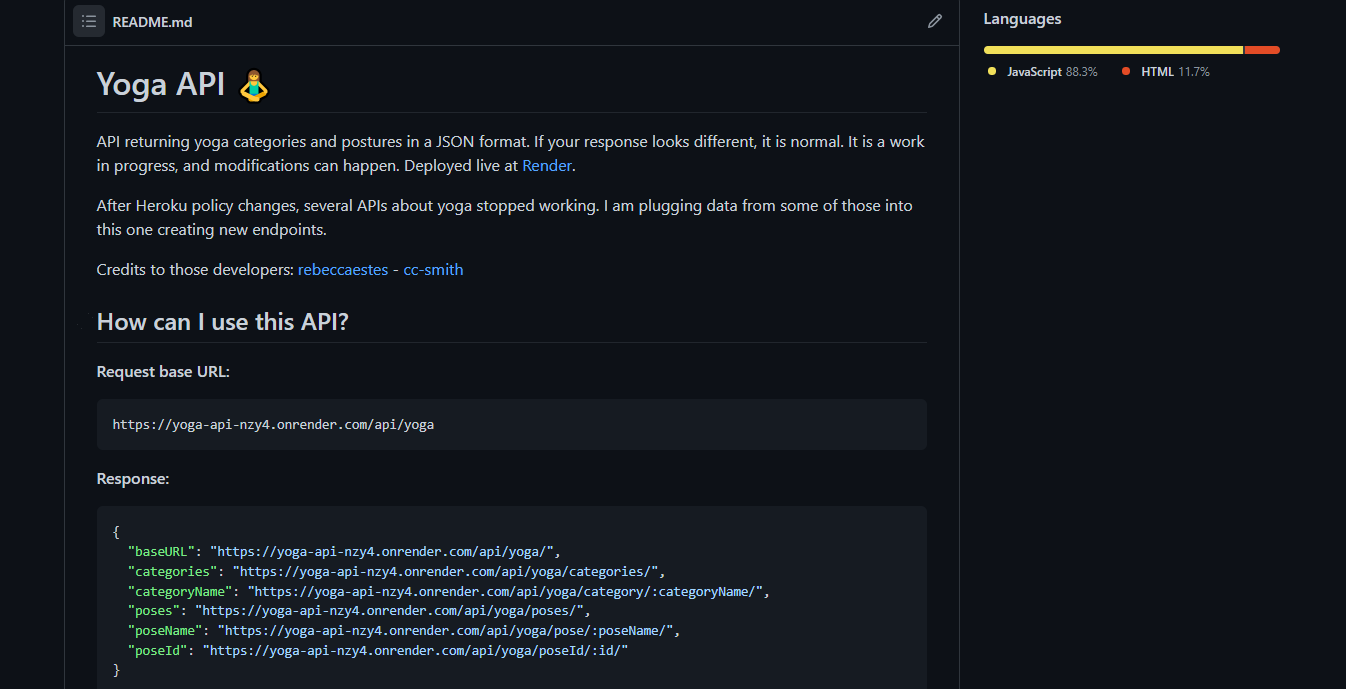1346x689 pixels.
Task: Click README.md file name header
Action: click(152, 21)
